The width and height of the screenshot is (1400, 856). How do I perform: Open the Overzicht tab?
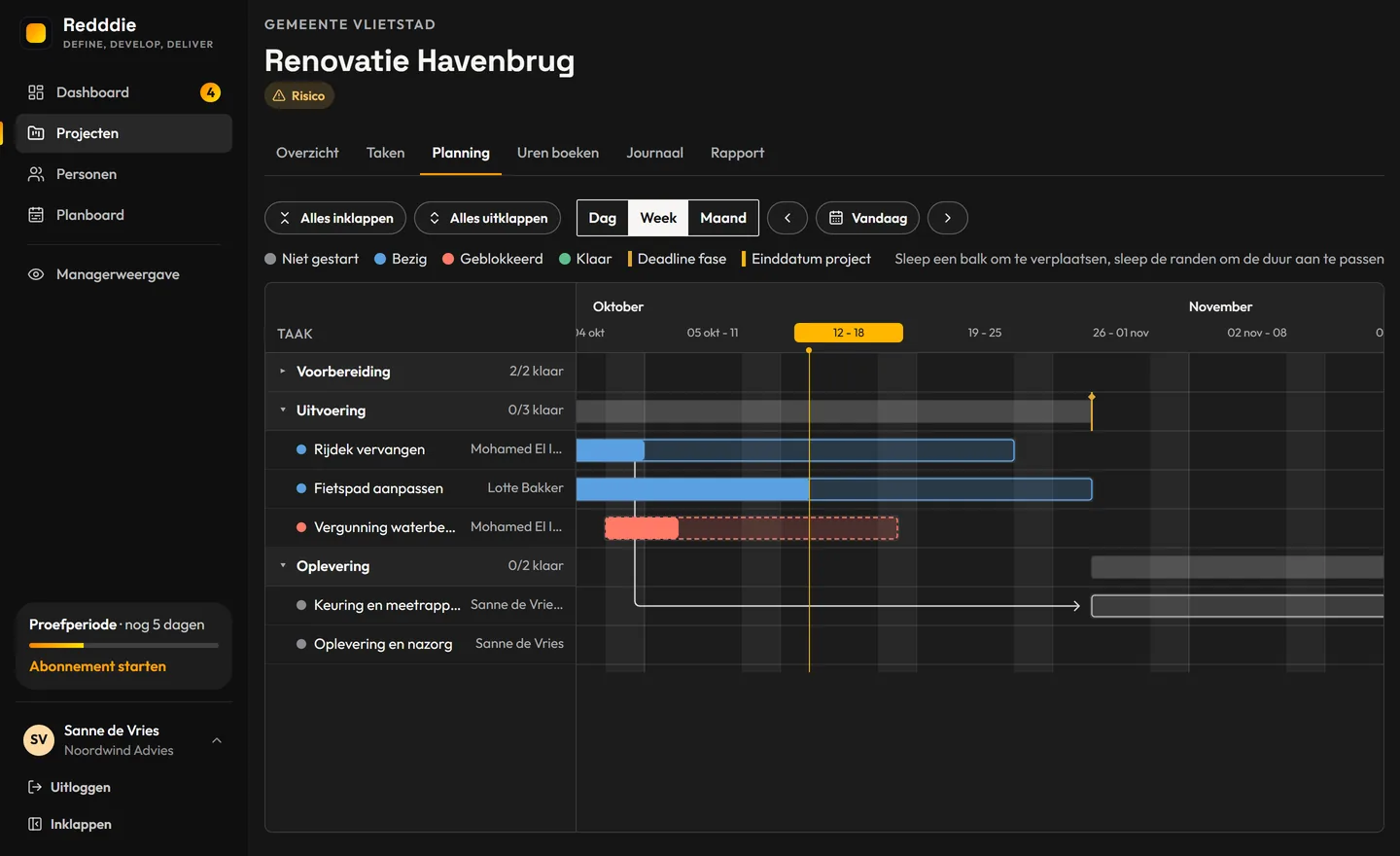(x=307, y=153)
